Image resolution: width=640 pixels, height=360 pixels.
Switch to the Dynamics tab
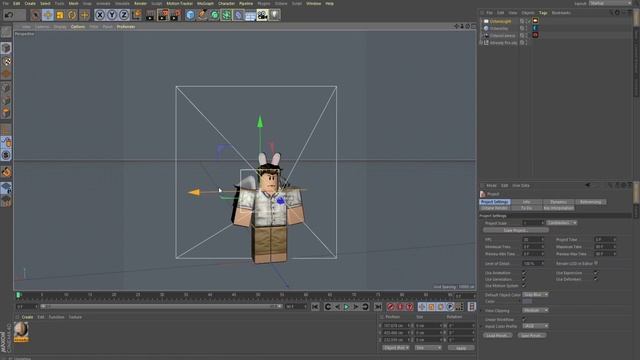[x=558, y=202]
